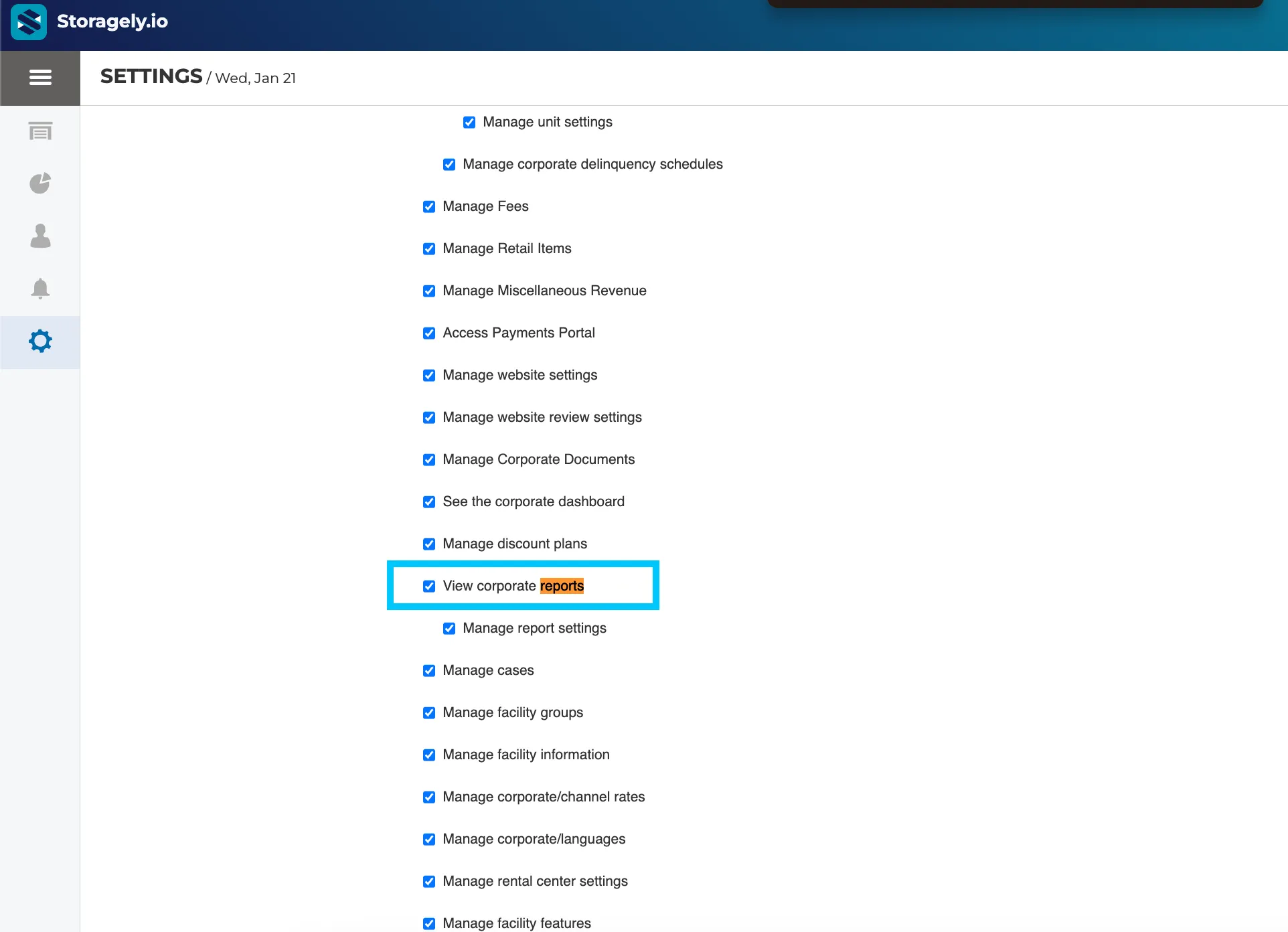This screenshot has width=1288, height=932.
Task: Uncheck See the corporate dashboard
Action: [x=429, y=501]
